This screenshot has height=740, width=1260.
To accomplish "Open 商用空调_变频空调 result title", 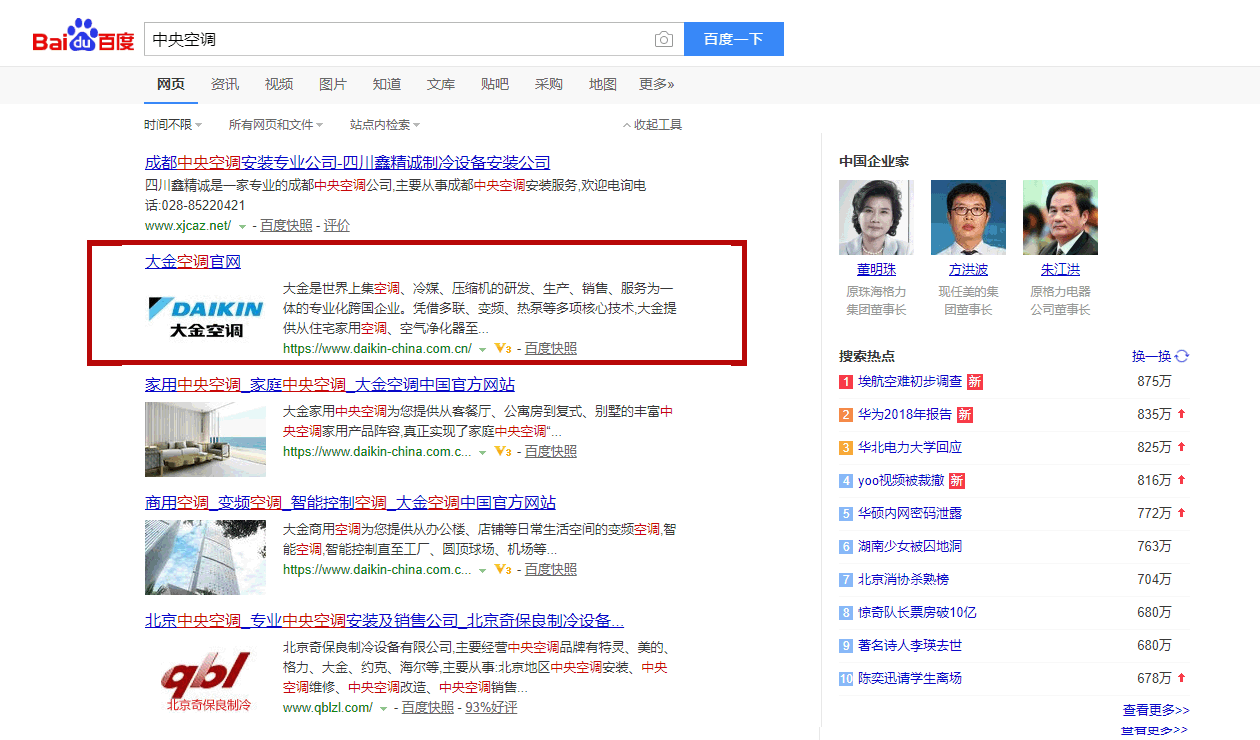I will 350,503.
